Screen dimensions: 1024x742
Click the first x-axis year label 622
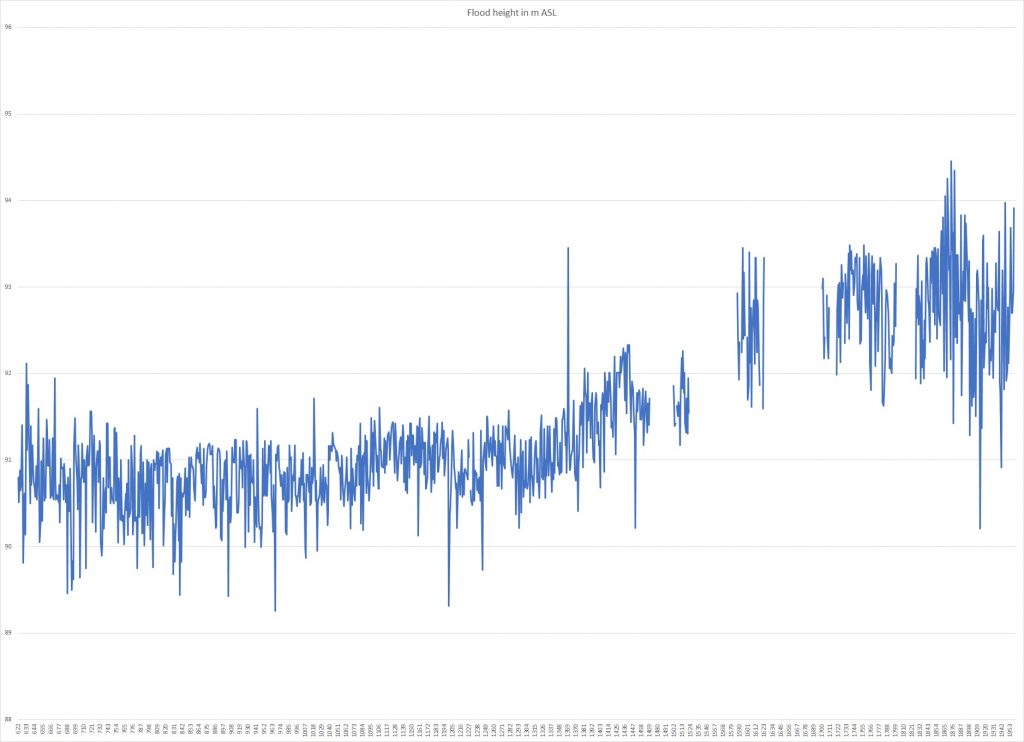click(18, 729)
